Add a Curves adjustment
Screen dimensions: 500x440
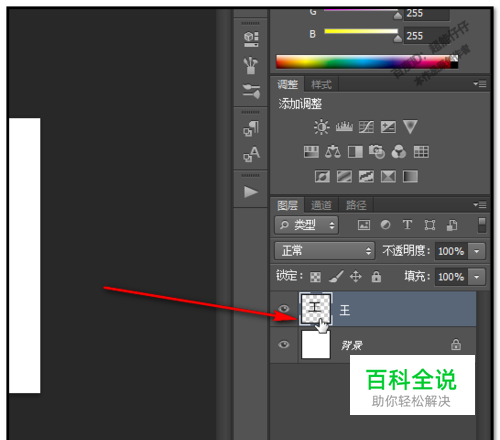366,127
